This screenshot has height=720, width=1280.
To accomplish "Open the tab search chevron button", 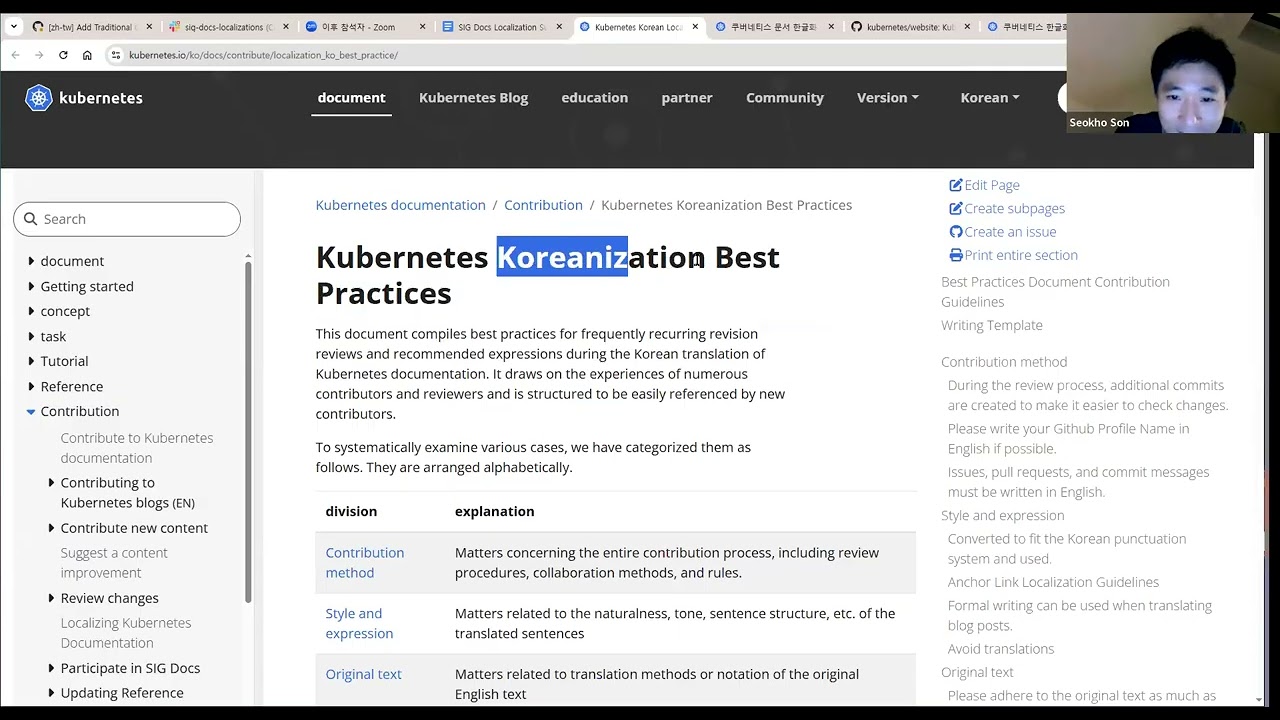I will coord(14,27).
